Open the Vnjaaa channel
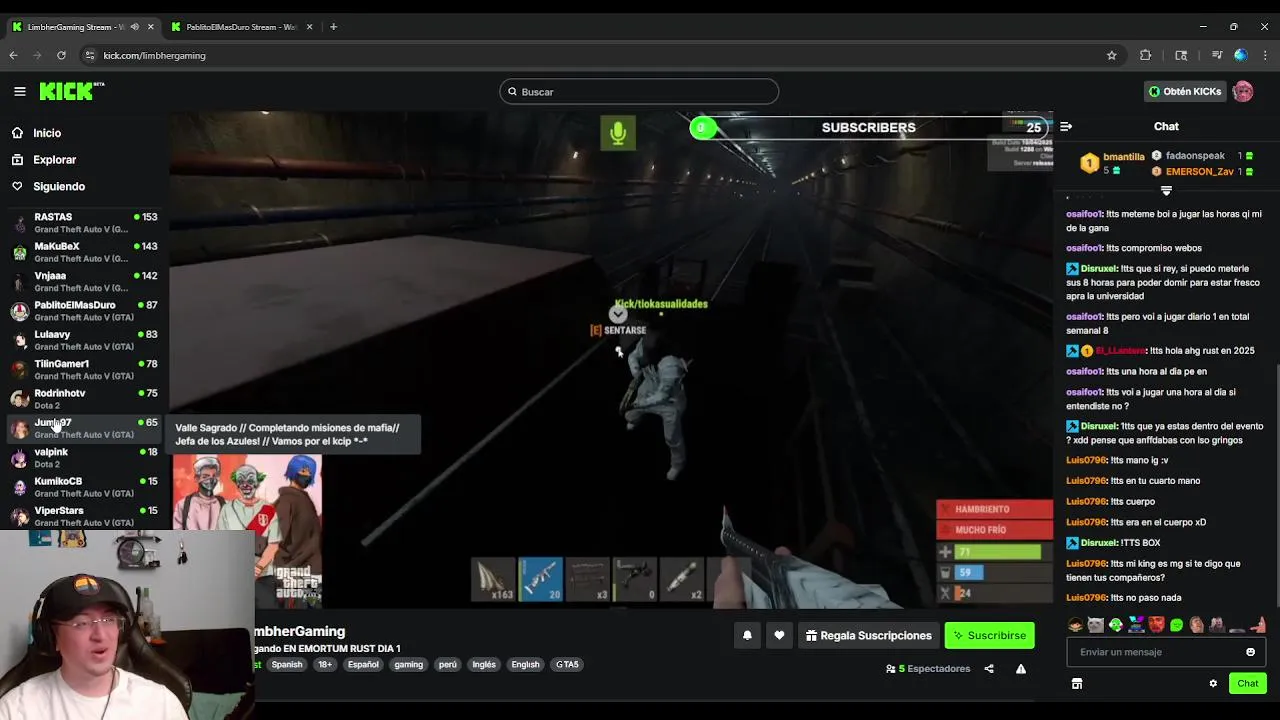This screenshot has height=720, width=1280. tap(84, 282)
